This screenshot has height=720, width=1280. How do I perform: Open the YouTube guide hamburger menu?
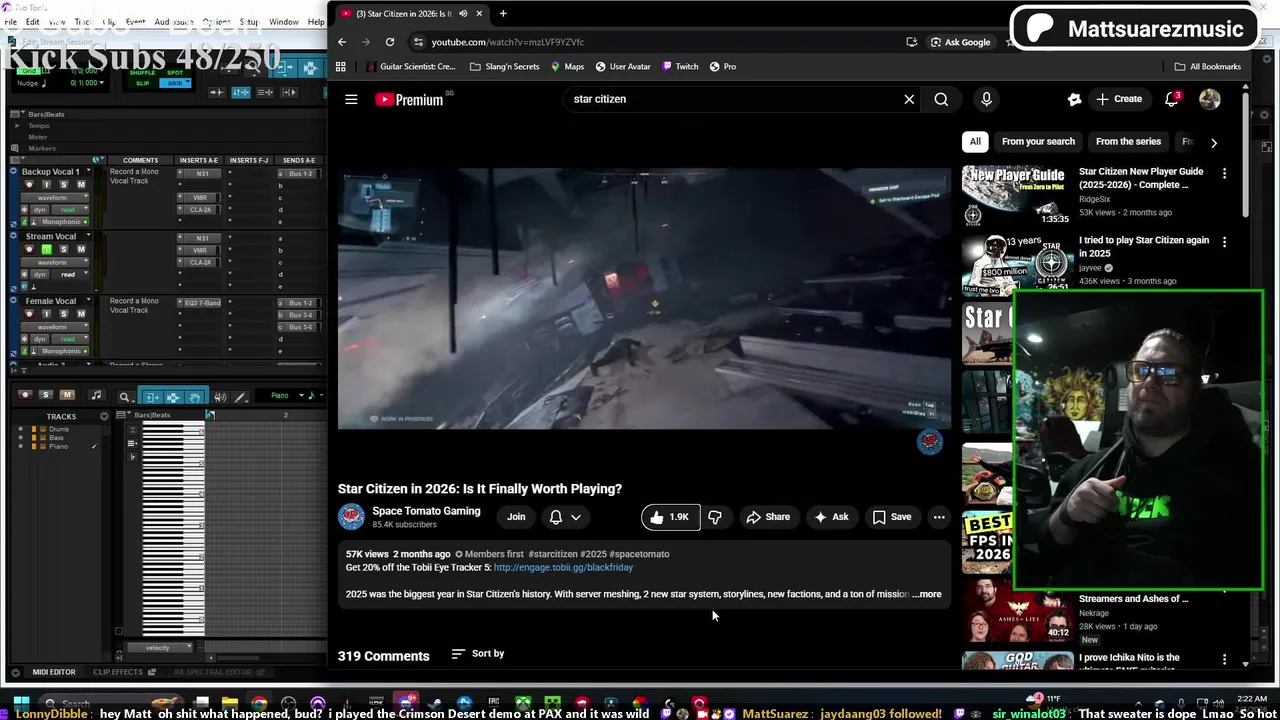click(351, 99)
